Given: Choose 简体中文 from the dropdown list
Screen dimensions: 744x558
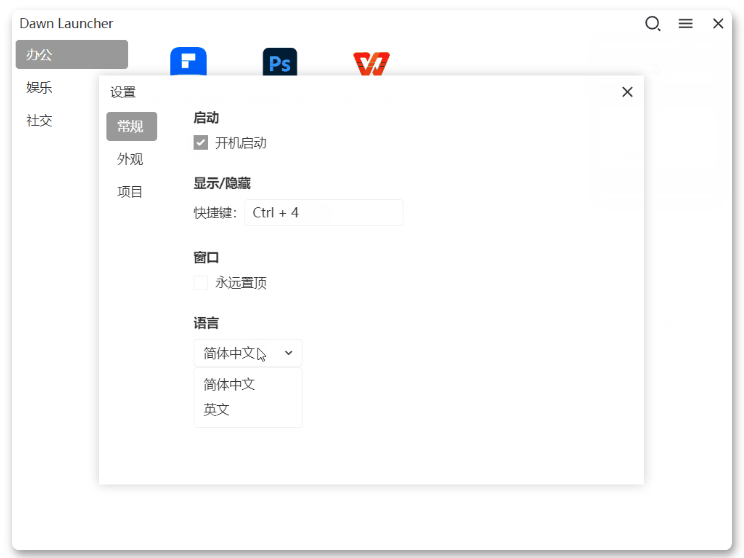Looking at the screenshot, I should tap(230, 384).
